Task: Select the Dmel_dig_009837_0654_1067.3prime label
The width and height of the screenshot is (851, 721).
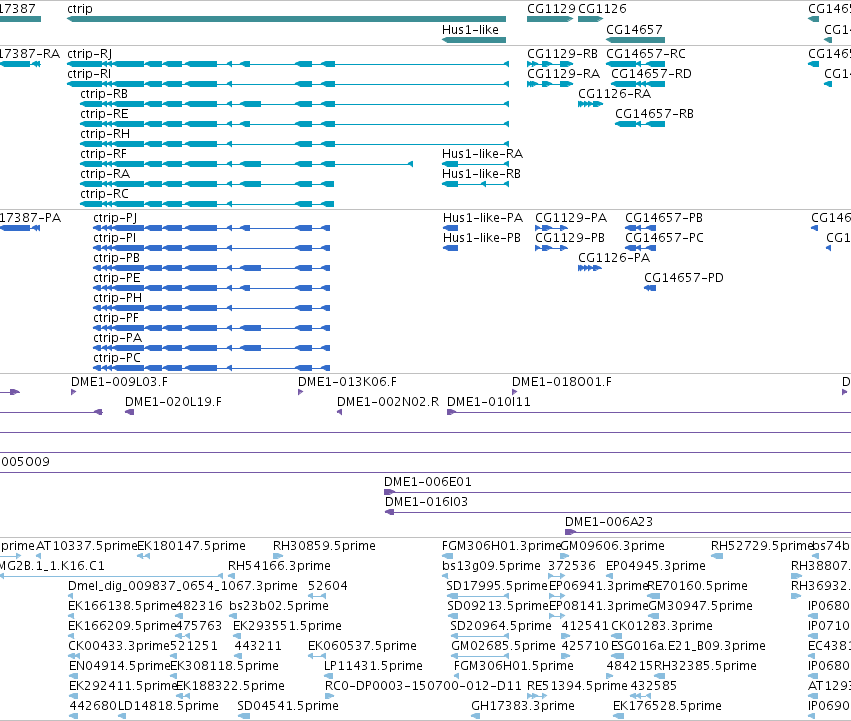Action: point(183,586)
